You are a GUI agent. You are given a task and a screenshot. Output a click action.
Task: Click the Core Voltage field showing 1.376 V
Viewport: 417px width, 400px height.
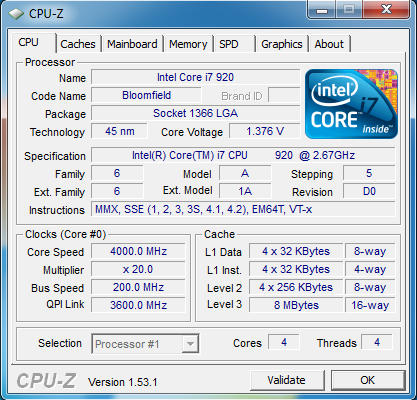click(265, 131)
